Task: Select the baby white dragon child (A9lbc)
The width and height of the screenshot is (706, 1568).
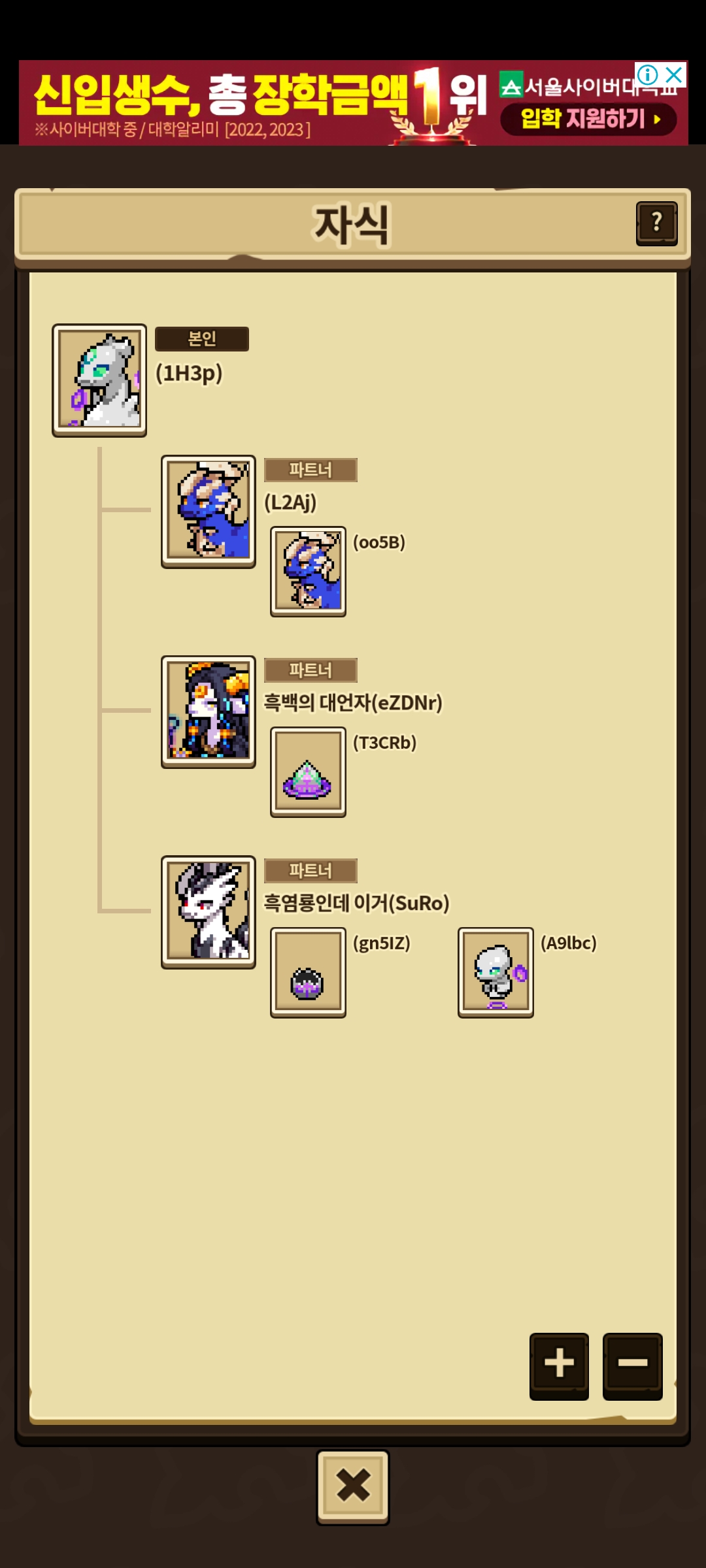Action: click(496, 972)
